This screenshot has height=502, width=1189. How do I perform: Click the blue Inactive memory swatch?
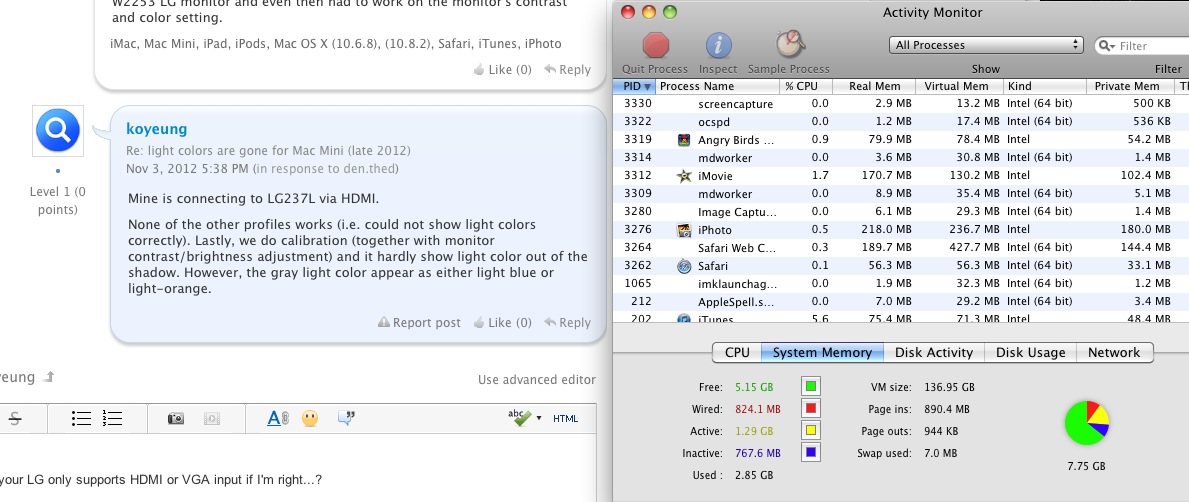pos(811,453)
